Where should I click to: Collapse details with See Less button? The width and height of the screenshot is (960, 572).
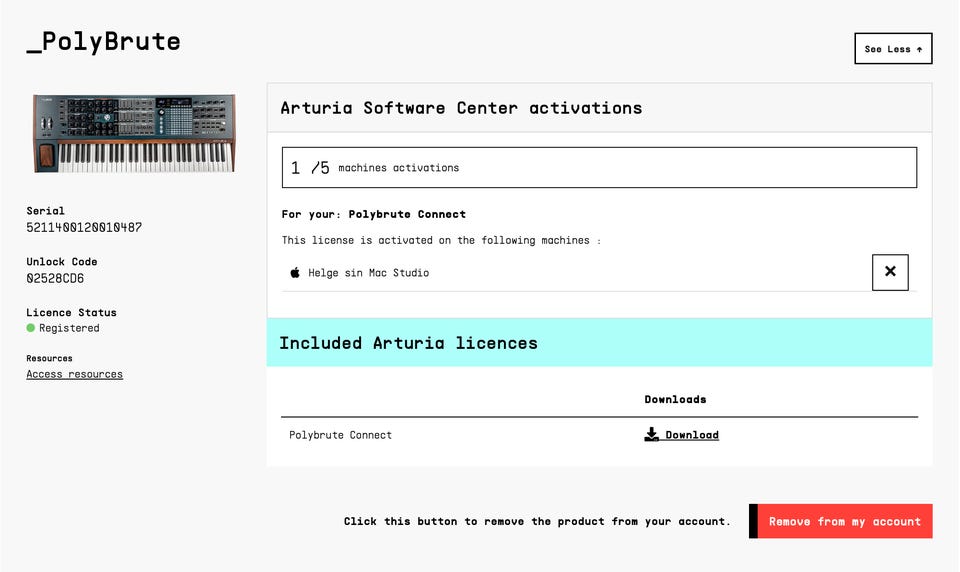[x=893, y=48]
